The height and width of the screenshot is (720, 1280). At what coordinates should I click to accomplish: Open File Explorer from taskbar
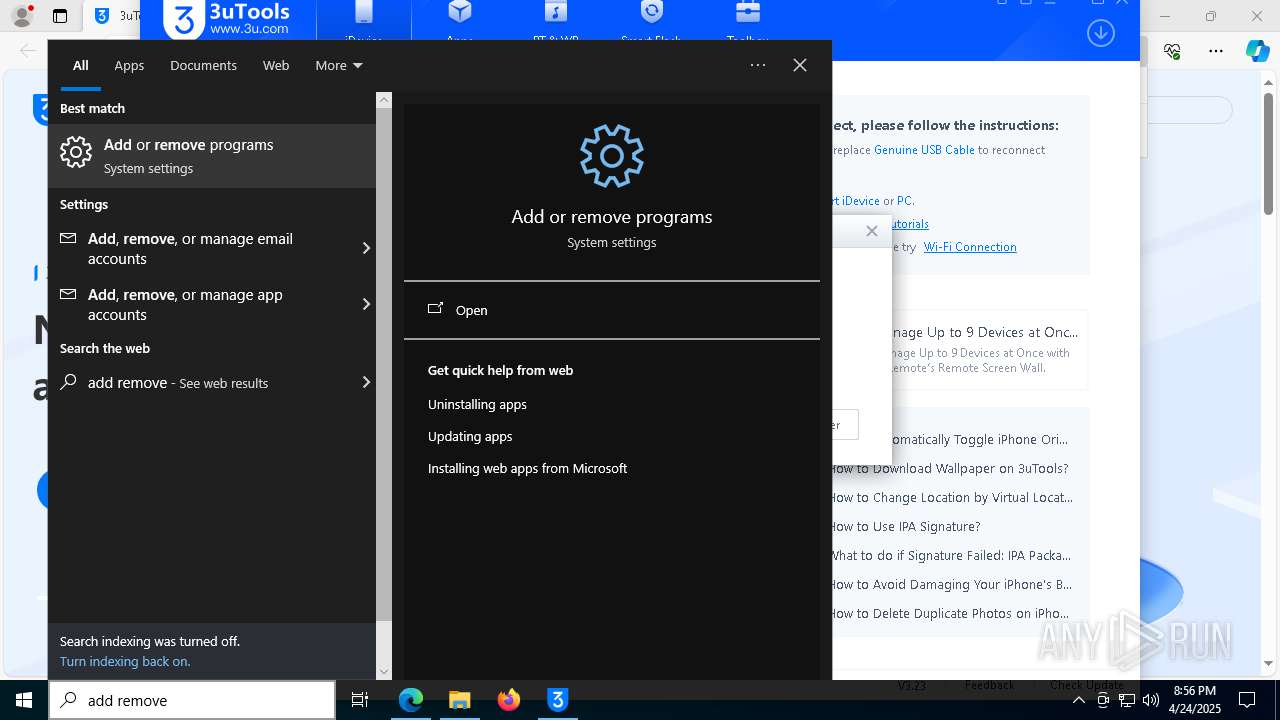(x=460, y=700)
